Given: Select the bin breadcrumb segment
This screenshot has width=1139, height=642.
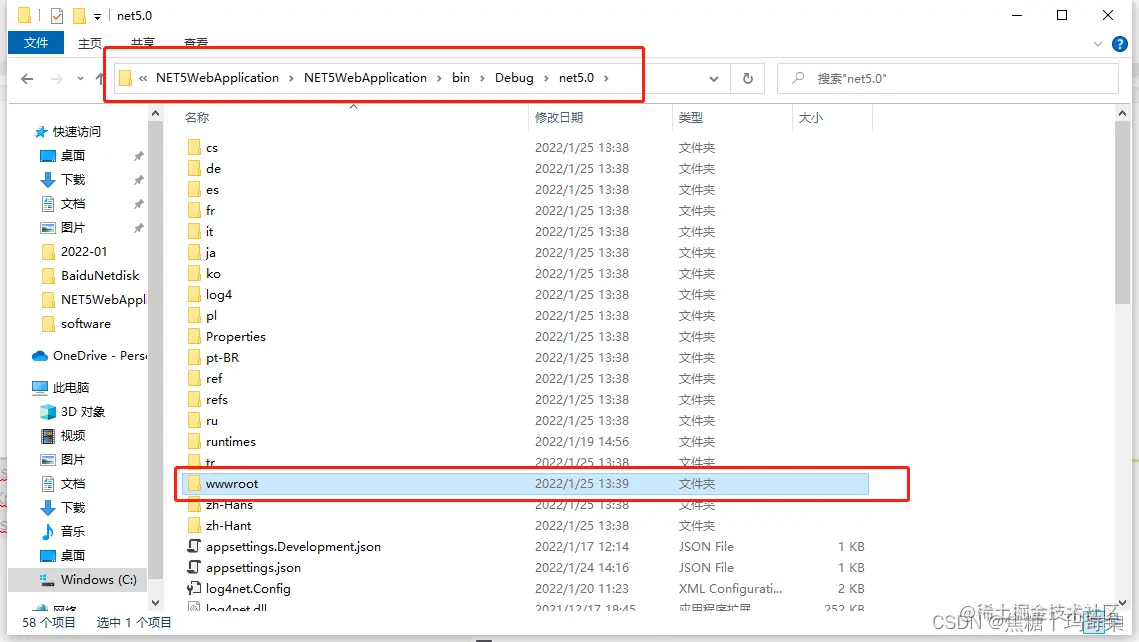Looking at the screenshot, I should point(461,78).
